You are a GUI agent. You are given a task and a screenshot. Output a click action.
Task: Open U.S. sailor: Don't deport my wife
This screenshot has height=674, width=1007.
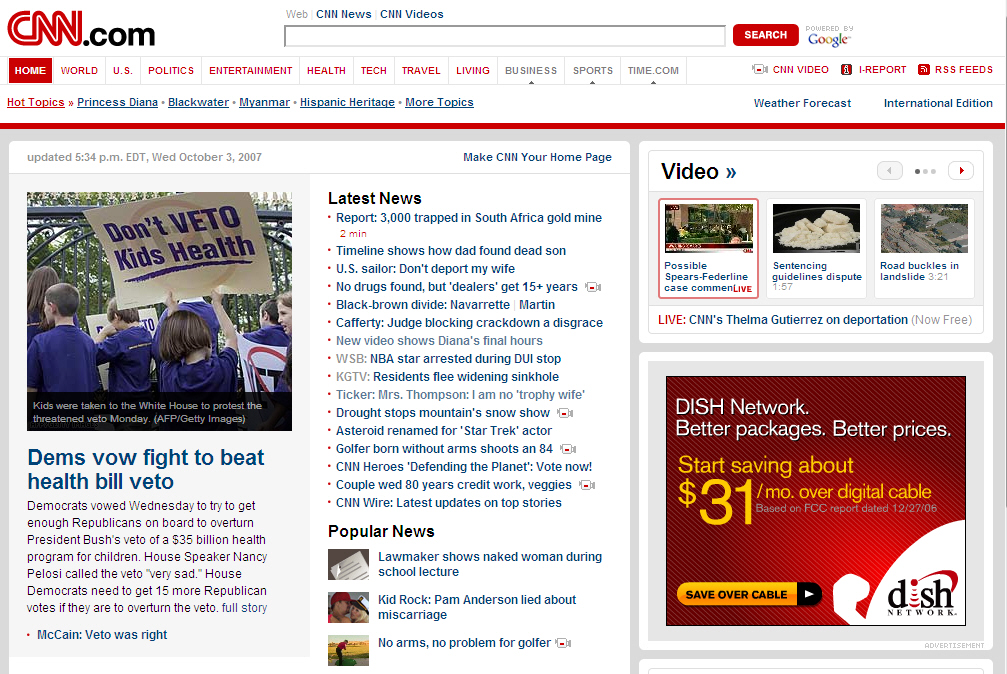click(x=425, y=269)
